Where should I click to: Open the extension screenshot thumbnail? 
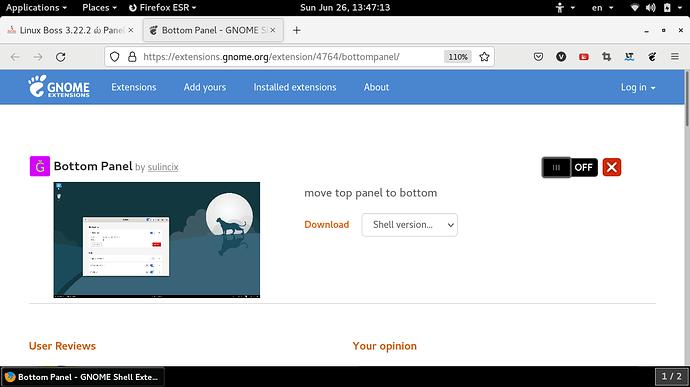click(x=157, y=240)
